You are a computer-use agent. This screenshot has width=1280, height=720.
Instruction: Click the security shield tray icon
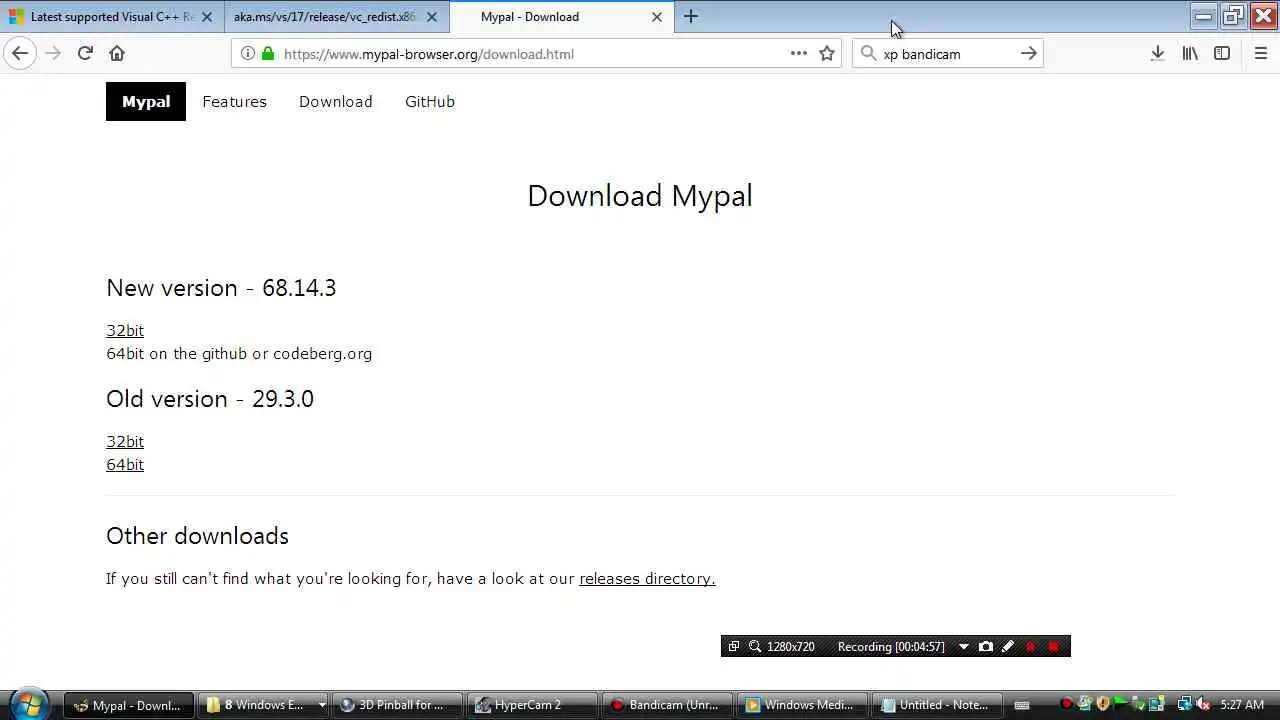click(1103, 704)
